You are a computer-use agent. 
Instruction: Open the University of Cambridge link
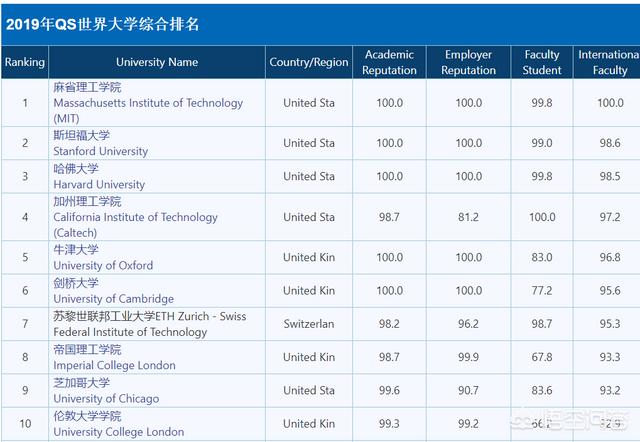click(x=113, y=299)
